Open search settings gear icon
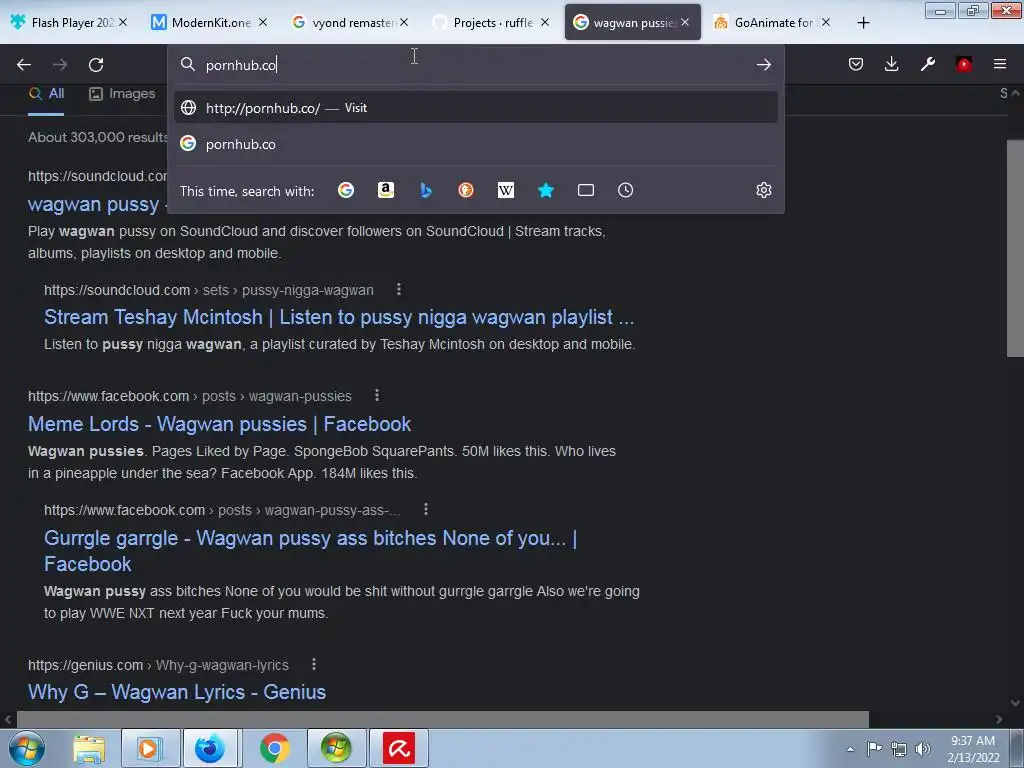 763,190
